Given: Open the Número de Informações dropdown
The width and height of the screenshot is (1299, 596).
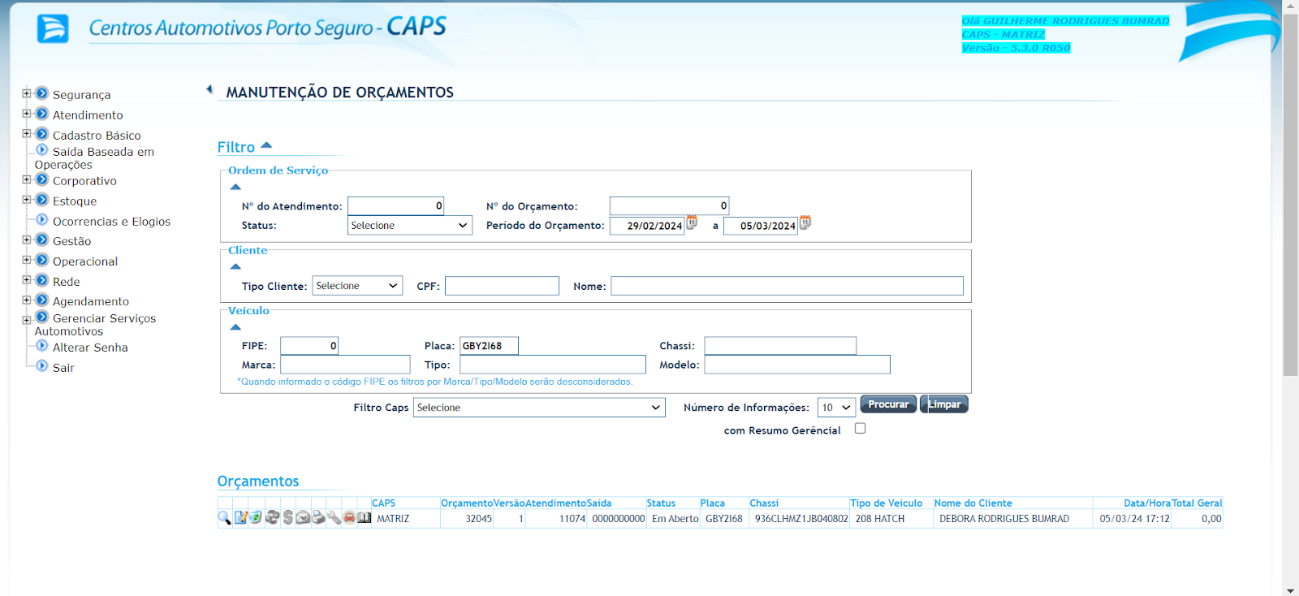Looking at the screenshot, I should [x=836, y=408].
